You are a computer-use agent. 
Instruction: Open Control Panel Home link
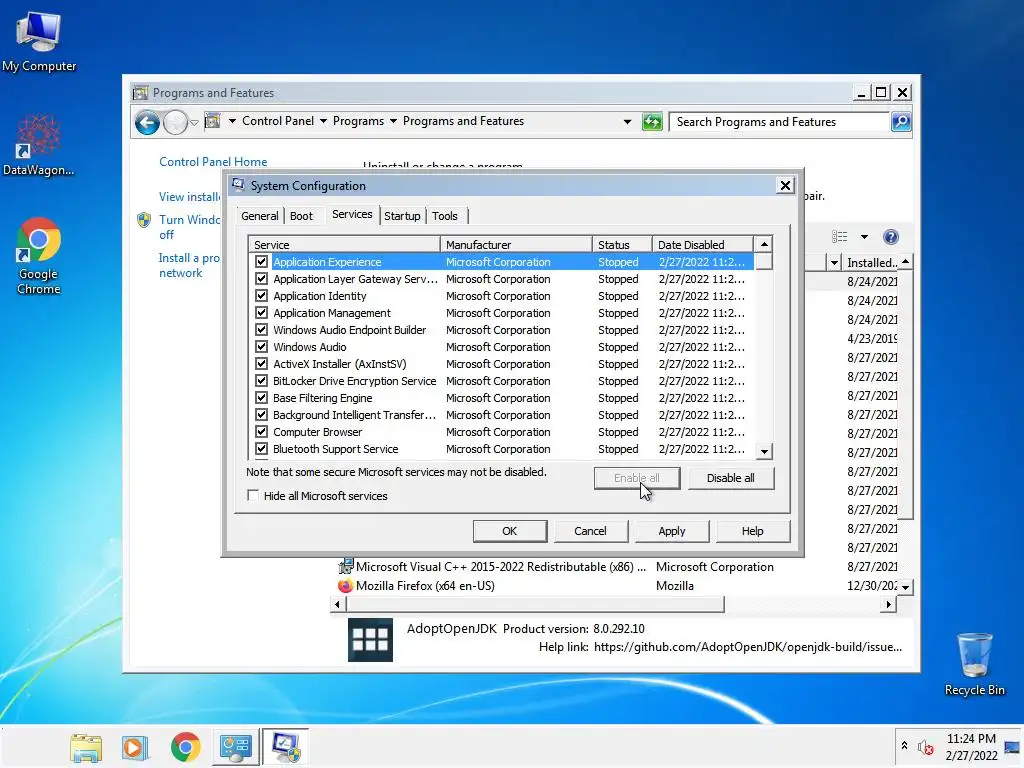(x=213, y=161)
